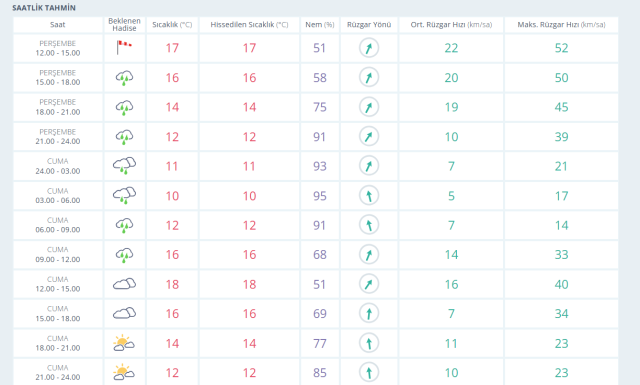Click average wind speed value 5
640x385 pixels.
[451, 196]
